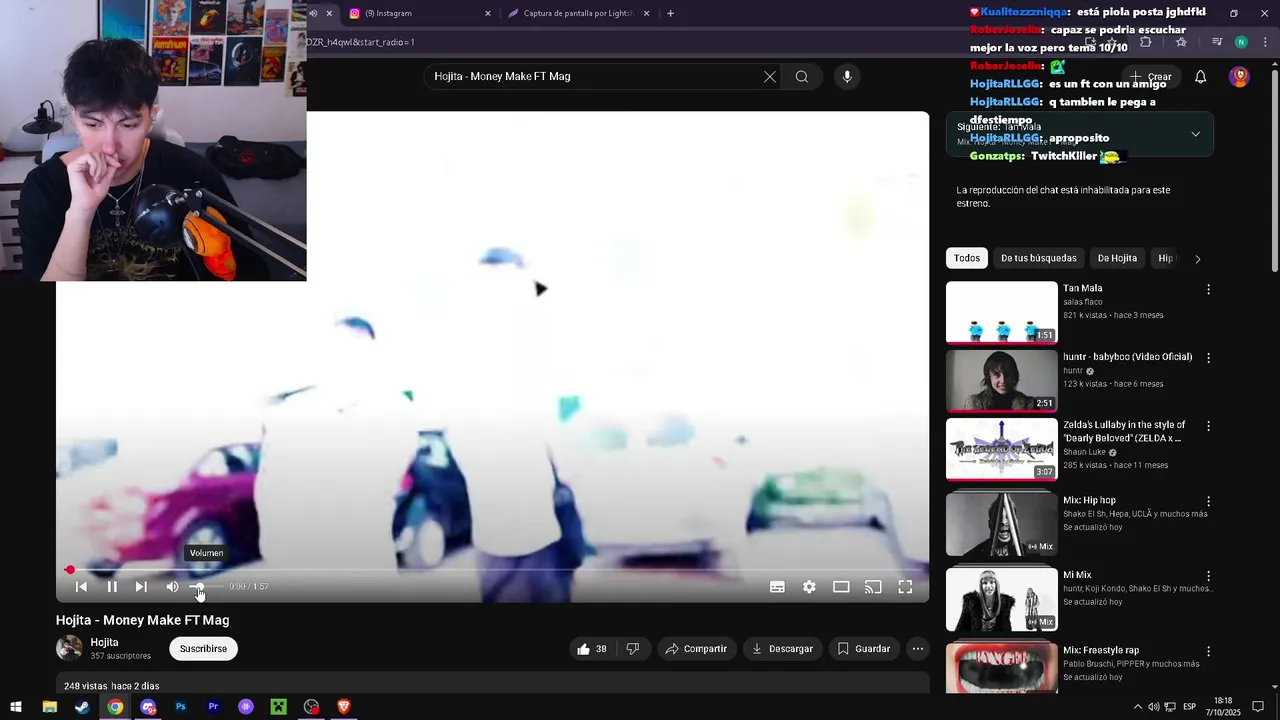
Task: Open the Mi Mix playlist title
Action: pos(1077,575)
